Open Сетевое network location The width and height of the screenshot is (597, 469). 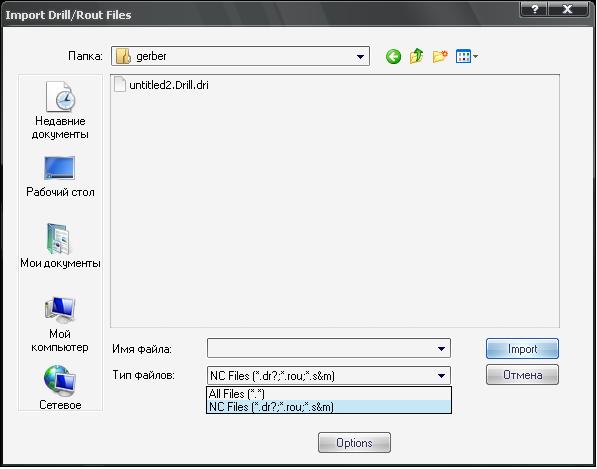60,388
